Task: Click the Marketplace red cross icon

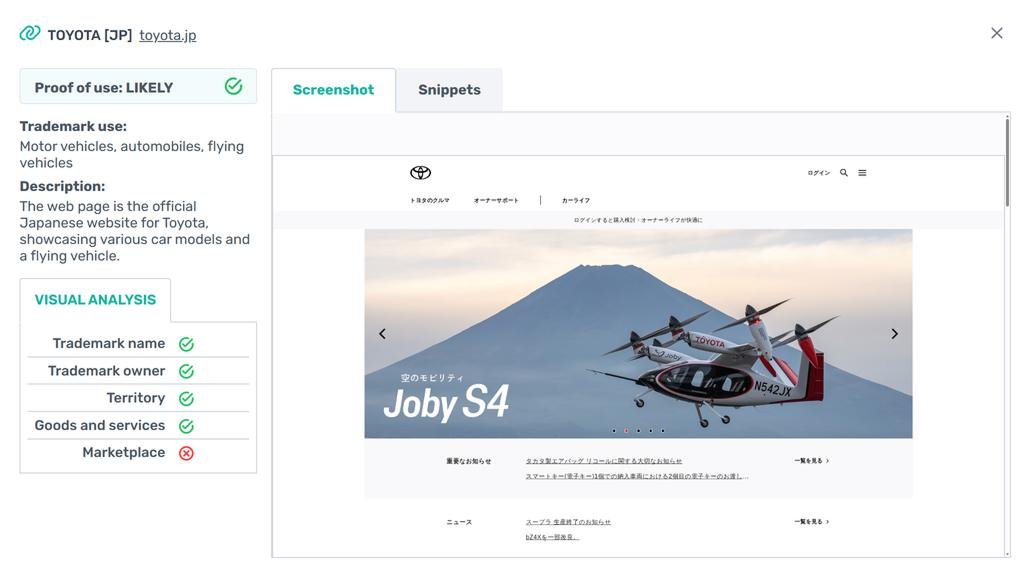Action: coord(187,453)
